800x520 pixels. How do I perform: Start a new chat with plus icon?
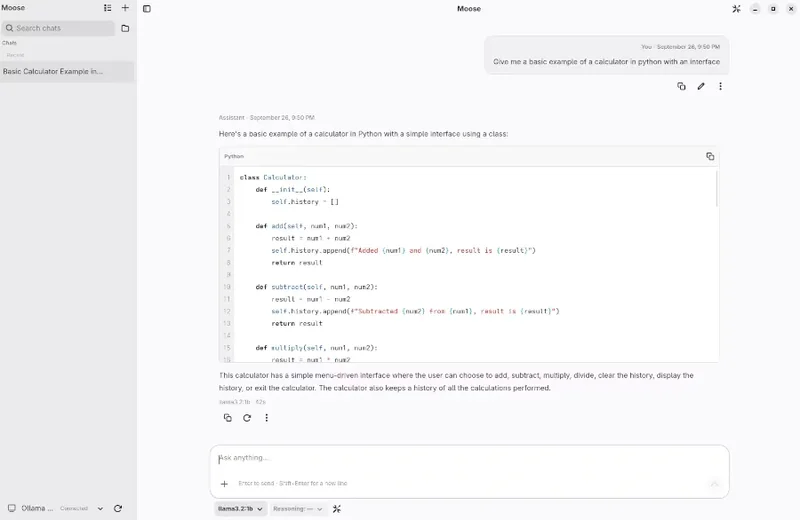(x=125, y=8)
